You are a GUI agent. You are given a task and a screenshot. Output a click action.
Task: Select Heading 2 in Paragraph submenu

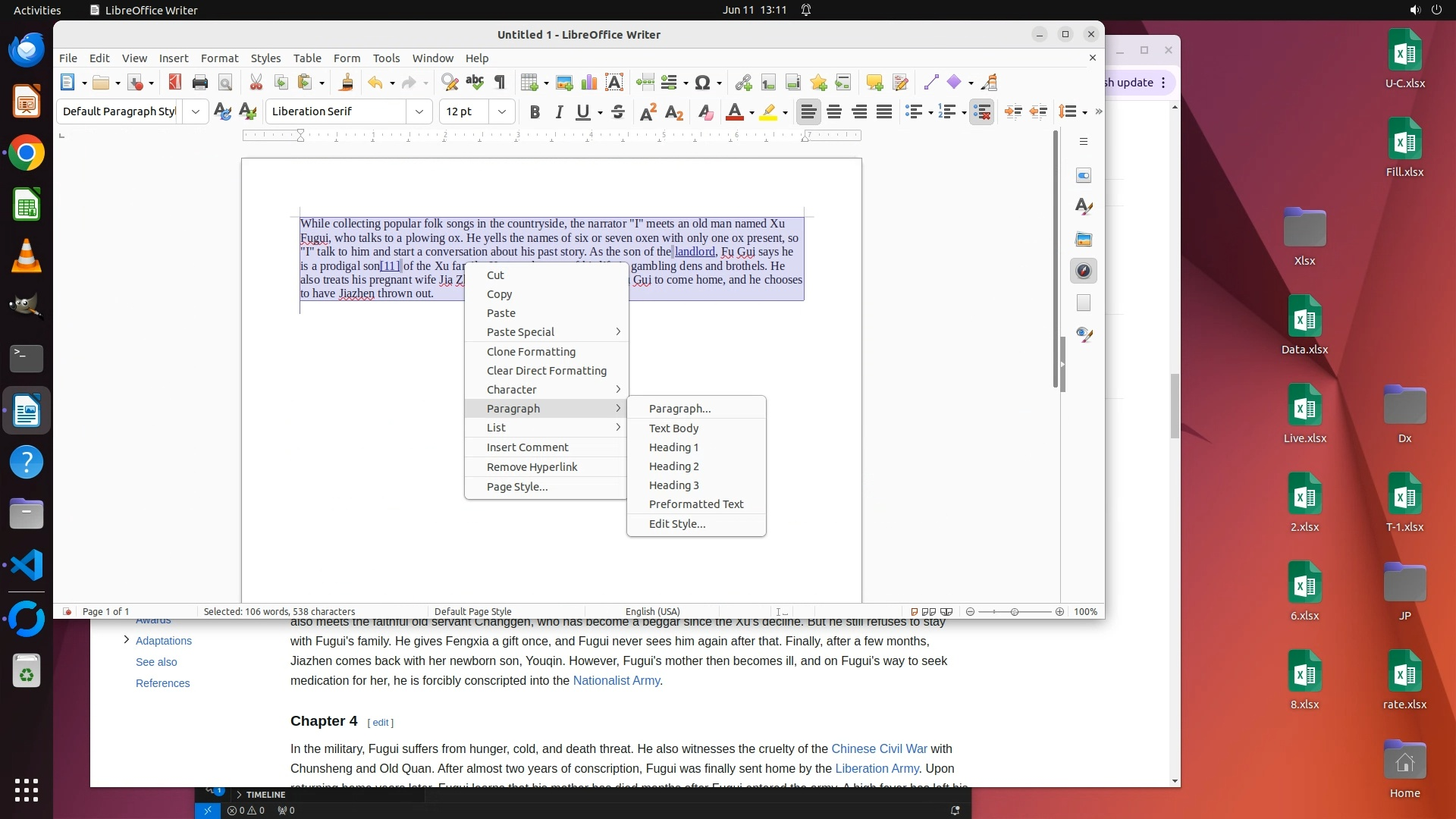tap(673, 466)
